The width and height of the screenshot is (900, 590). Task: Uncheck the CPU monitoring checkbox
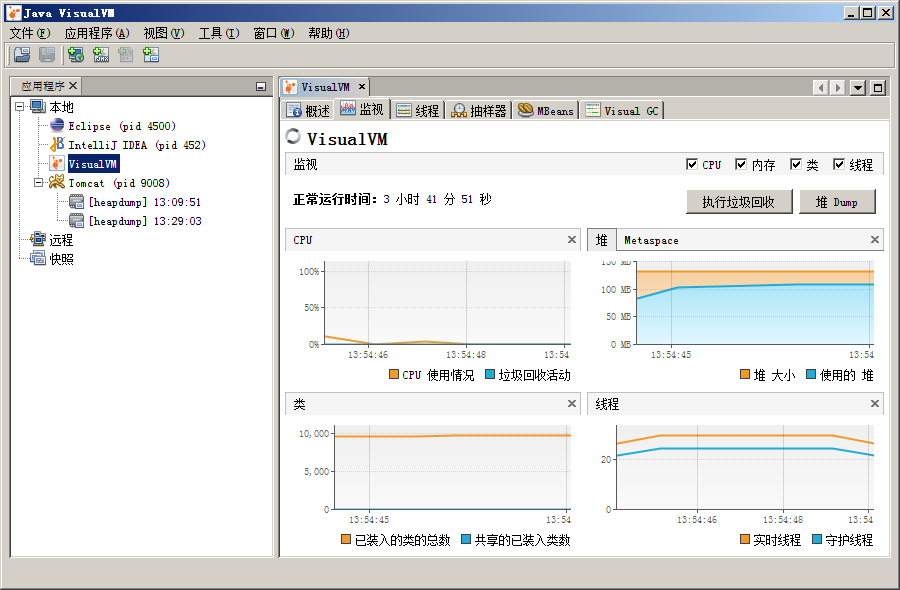[x=692, y=164]
